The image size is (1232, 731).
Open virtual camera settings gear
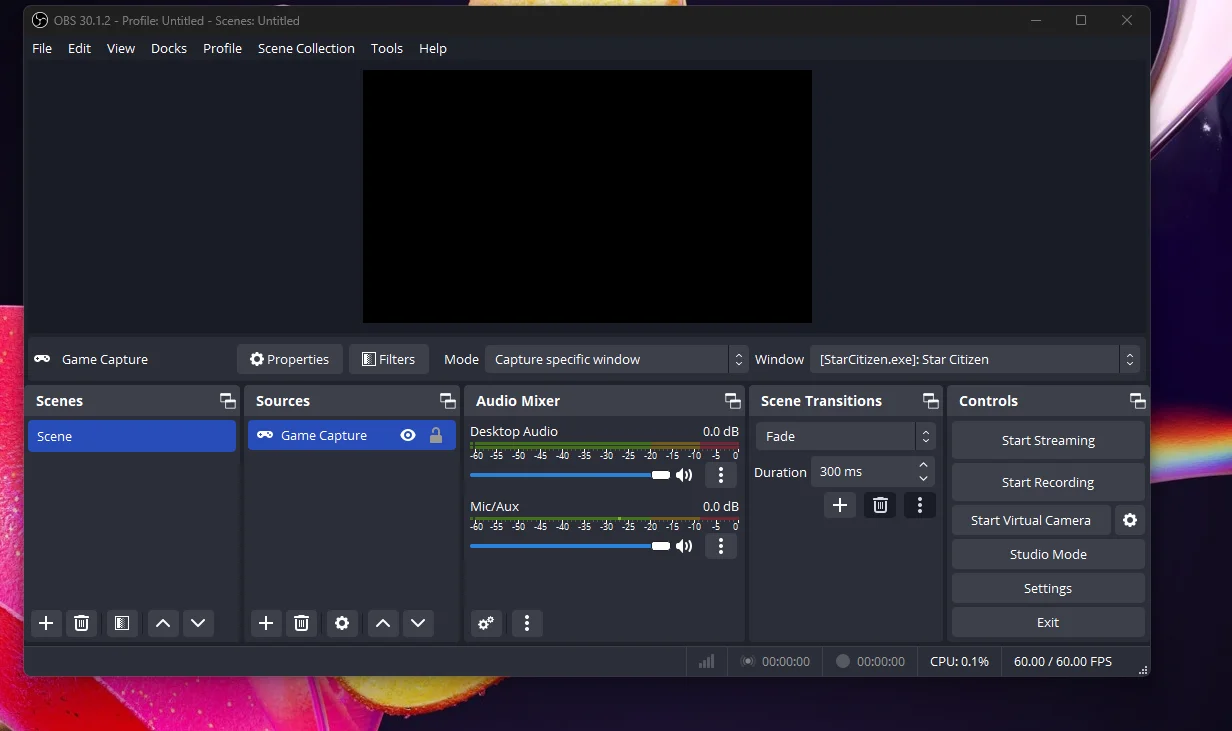click(x=1130, y=520)
